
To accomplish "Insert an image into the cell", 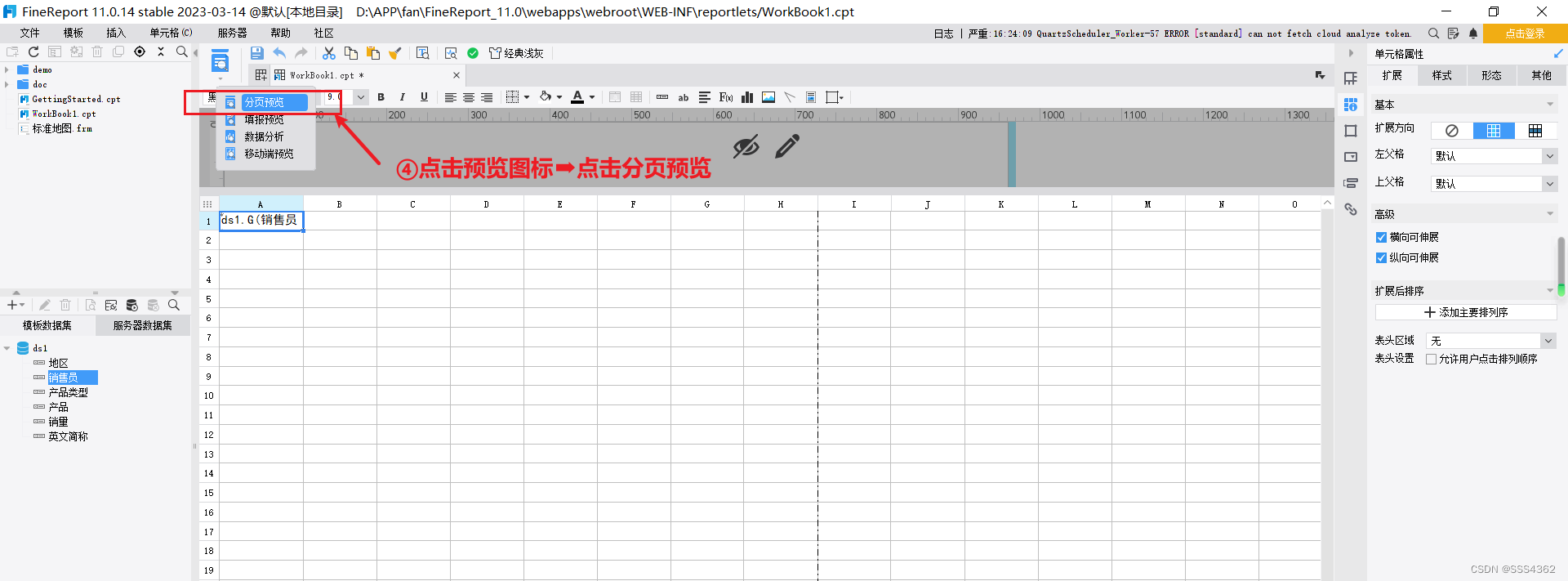I will click(768, 97).
